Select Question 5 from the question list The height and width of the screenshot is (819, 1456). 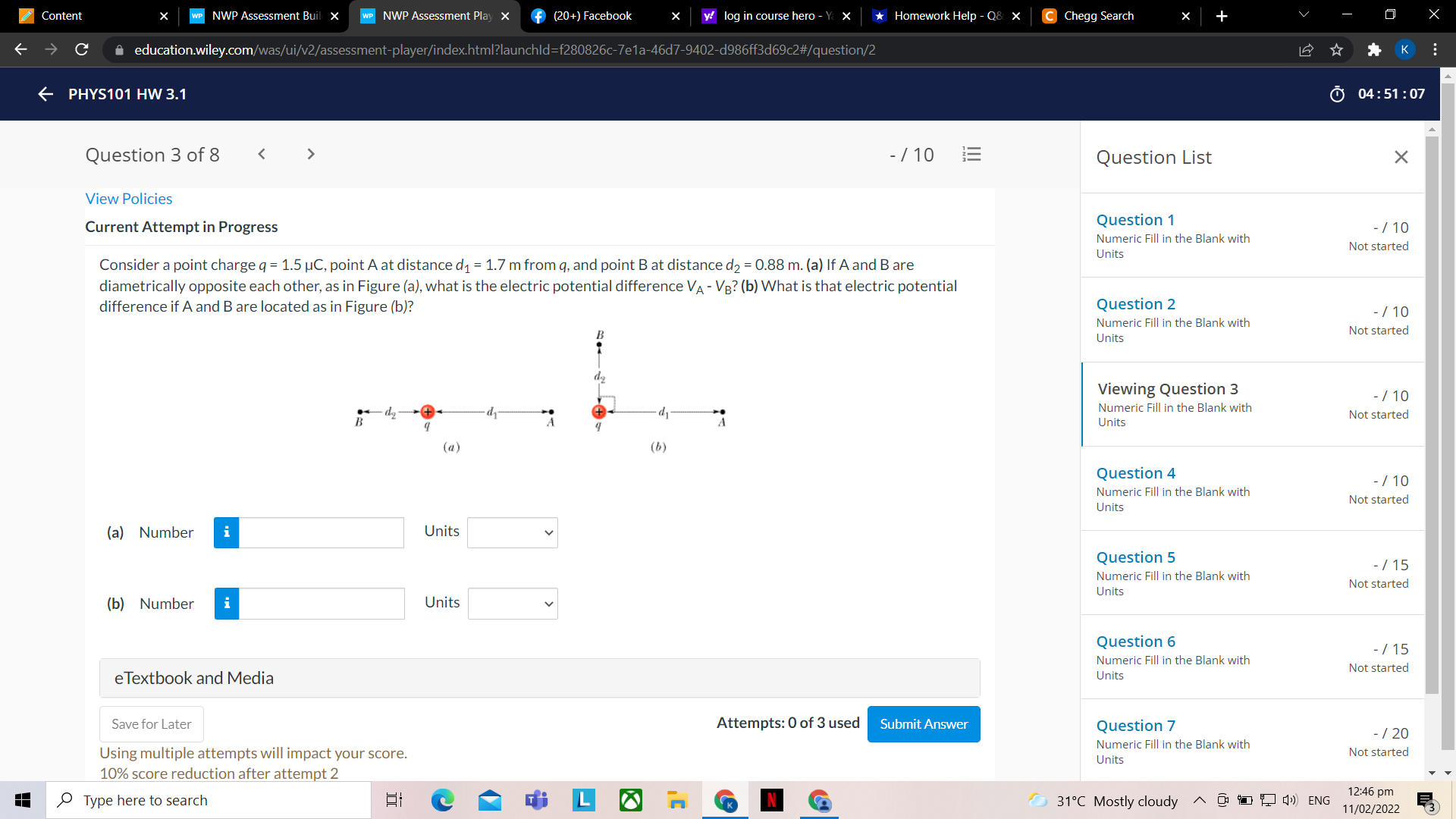(1135, 557)
